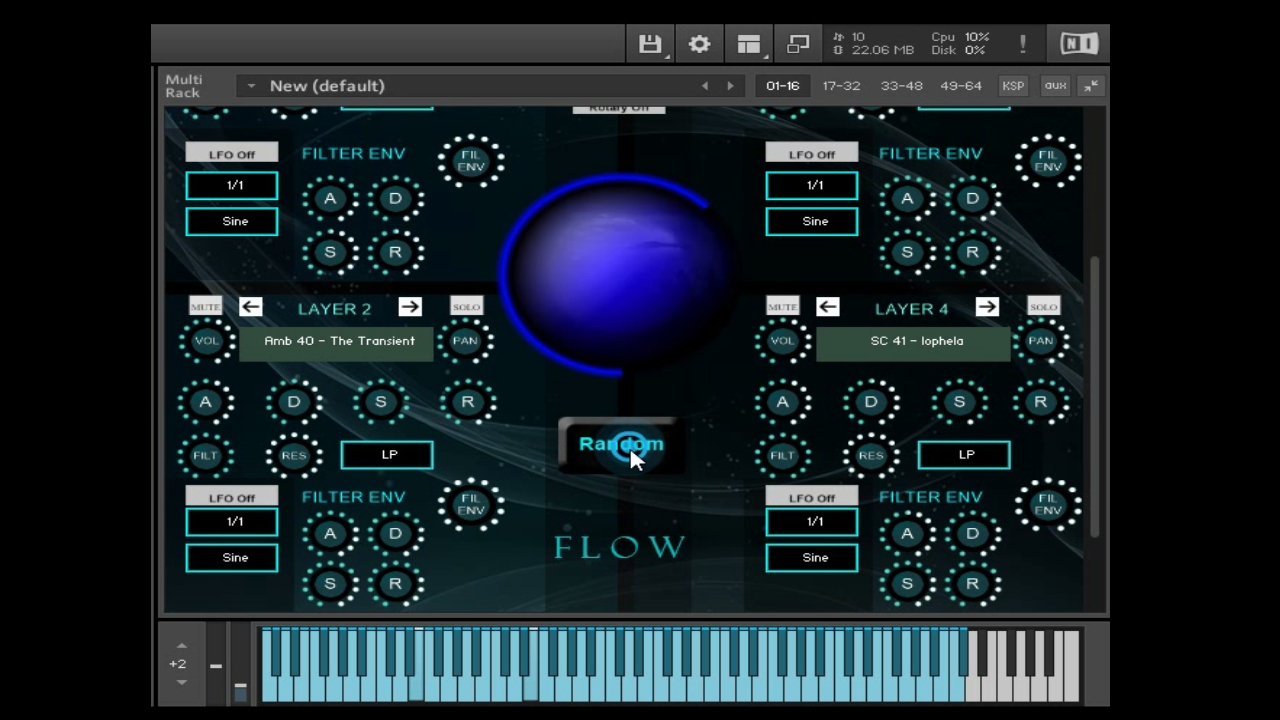Viewport: 1280px width, 720px height.
Task: Click the save preset icon in the toolbar
Action: click(649, 44)
